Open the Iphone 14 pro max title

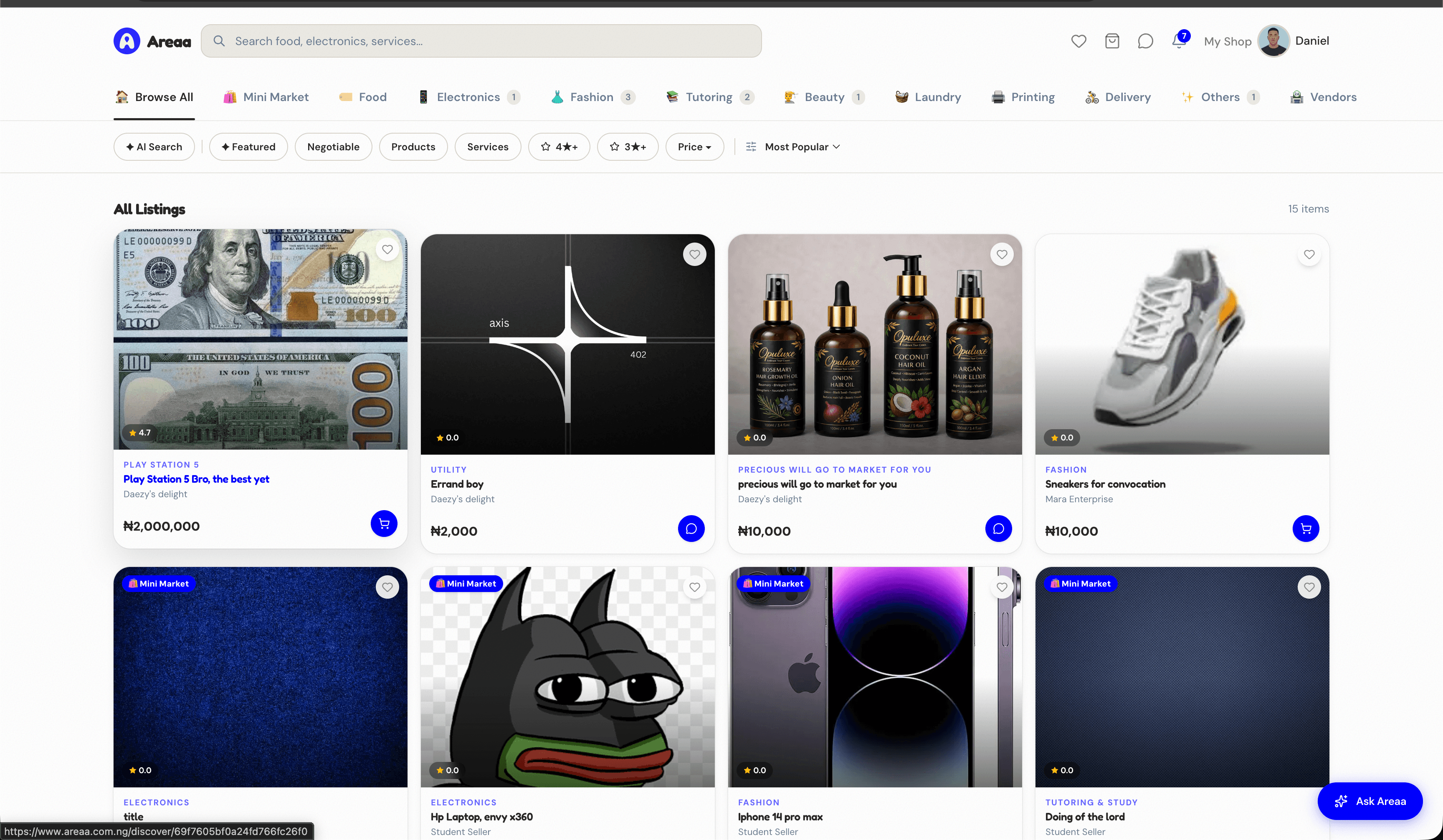click(x=780, y=817)
